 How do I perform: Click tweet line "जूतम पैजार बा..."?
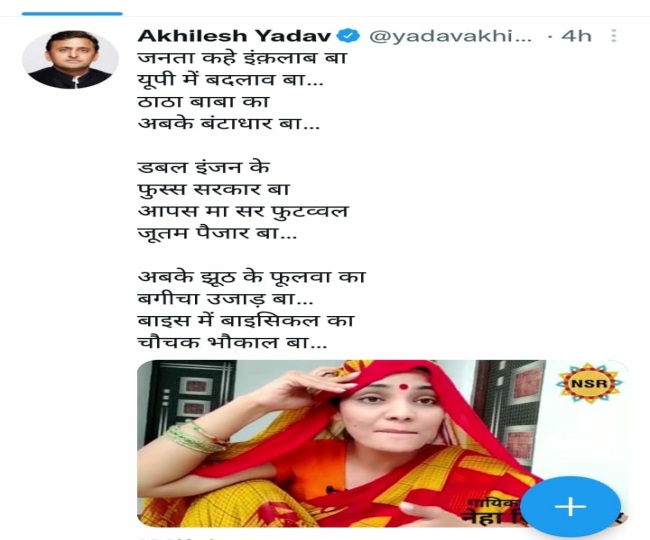217,233
